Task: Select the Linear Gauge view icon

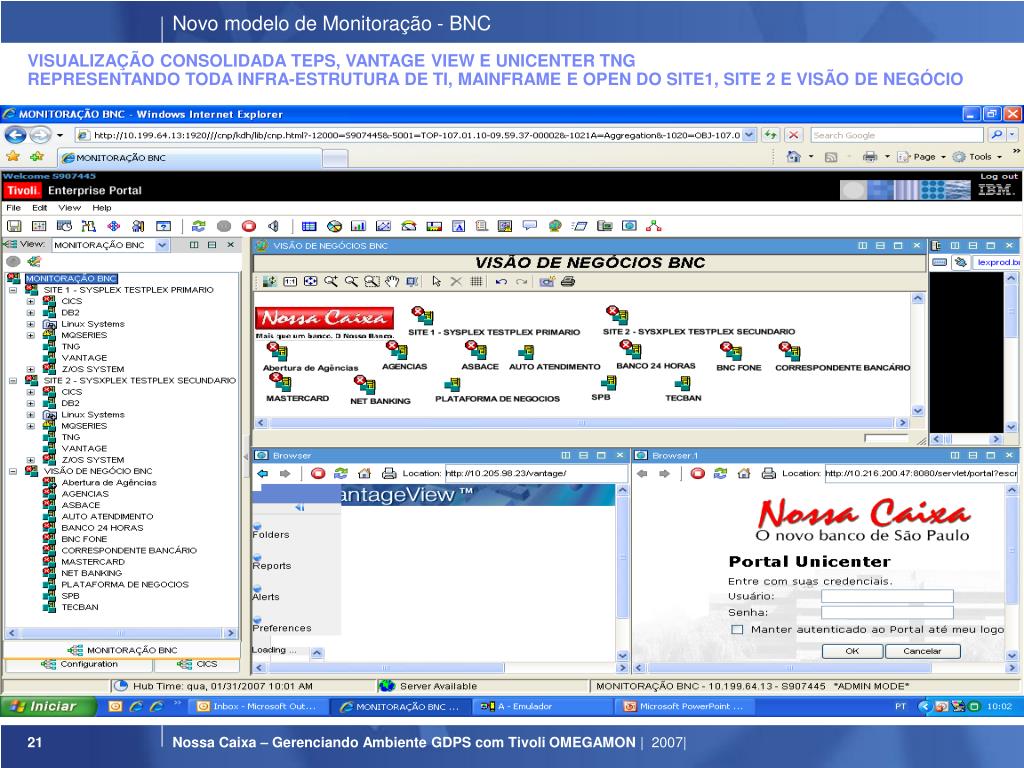Action: [x=434, y=226]
